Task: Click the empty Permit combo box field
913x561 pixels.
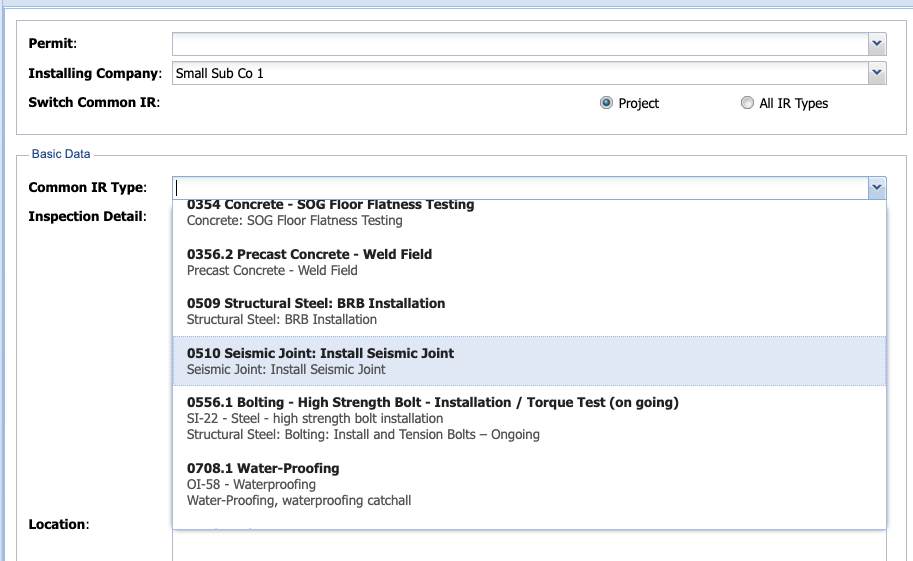Action: point(520,44)
